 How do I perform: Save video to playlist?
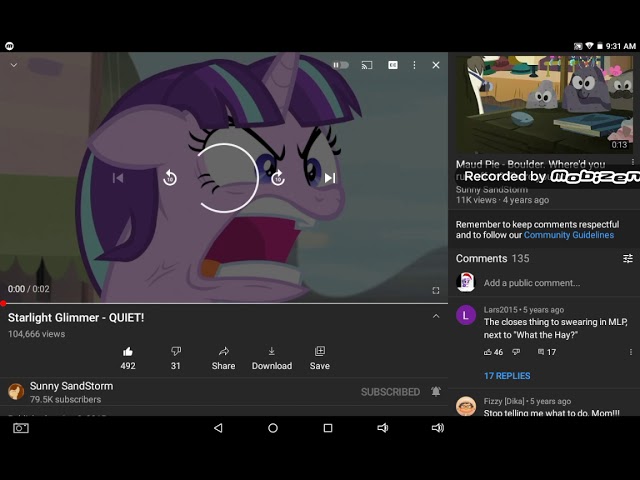320,358
